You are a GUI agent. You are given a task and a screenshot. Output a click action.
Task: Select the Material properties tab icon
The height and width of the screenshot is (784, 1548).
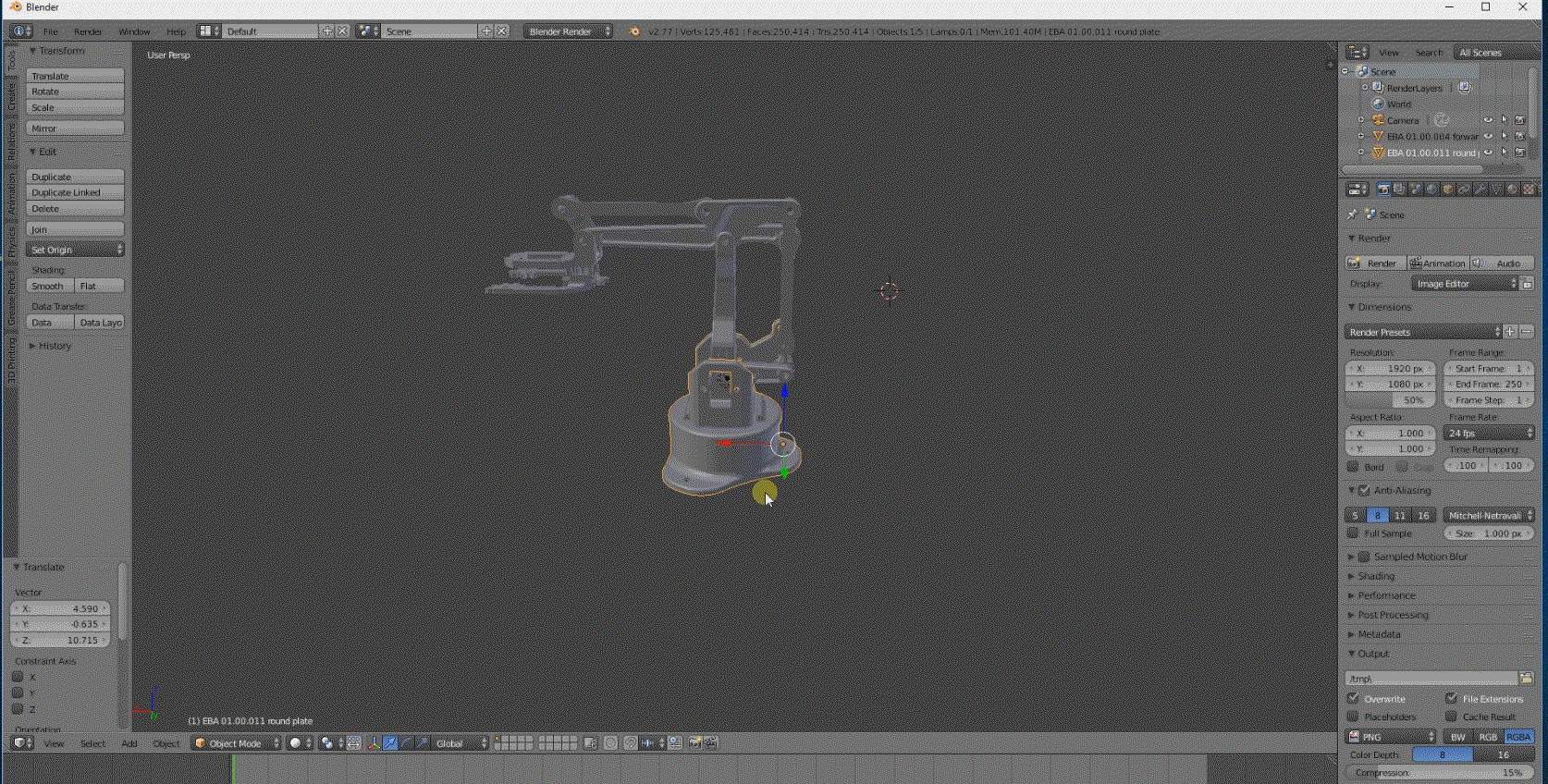[x=1512, y=190]
